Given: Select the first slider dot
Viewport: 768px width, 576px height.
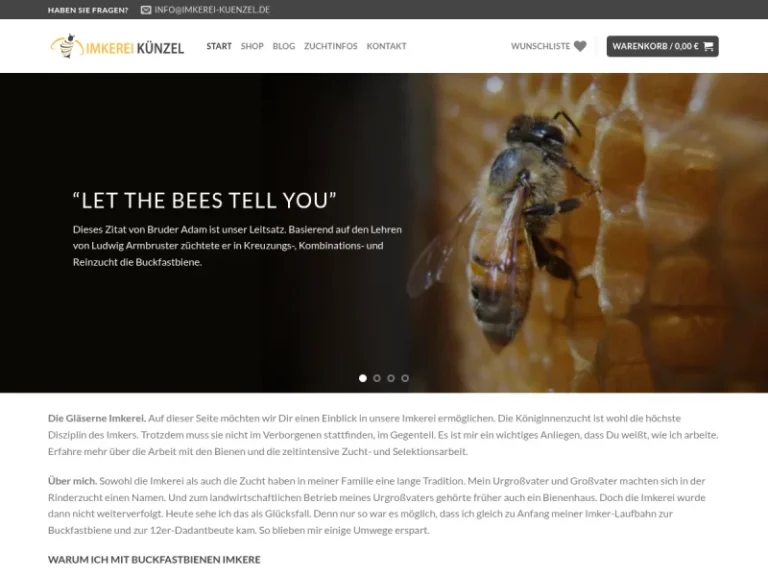Looking at the screenshot, I should [363, 378].
